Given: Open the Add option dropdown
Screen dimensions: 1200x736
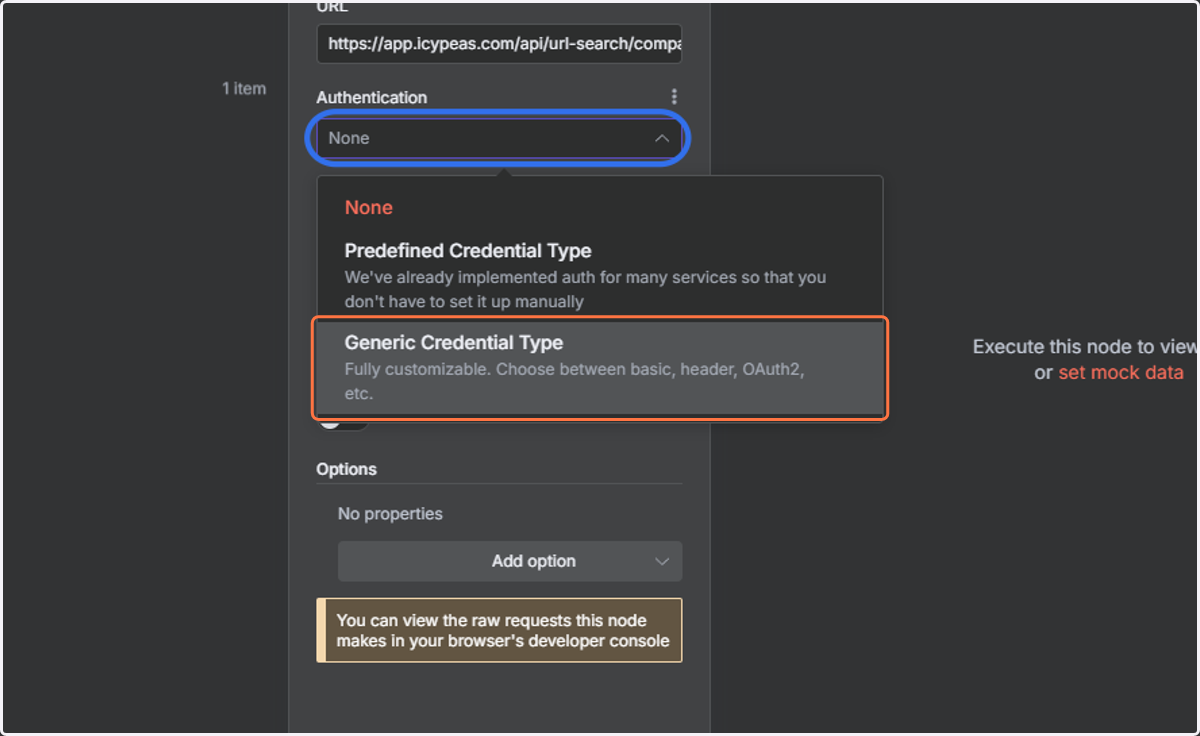Looking at the screenshot, I should 510,561.
